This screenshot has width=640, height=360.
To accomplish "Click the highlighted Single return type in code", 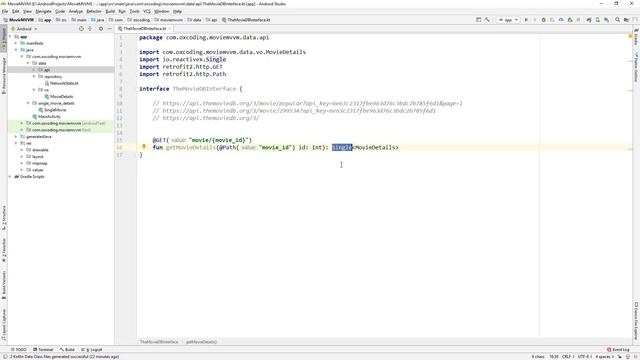I will (x=342, y=147).
